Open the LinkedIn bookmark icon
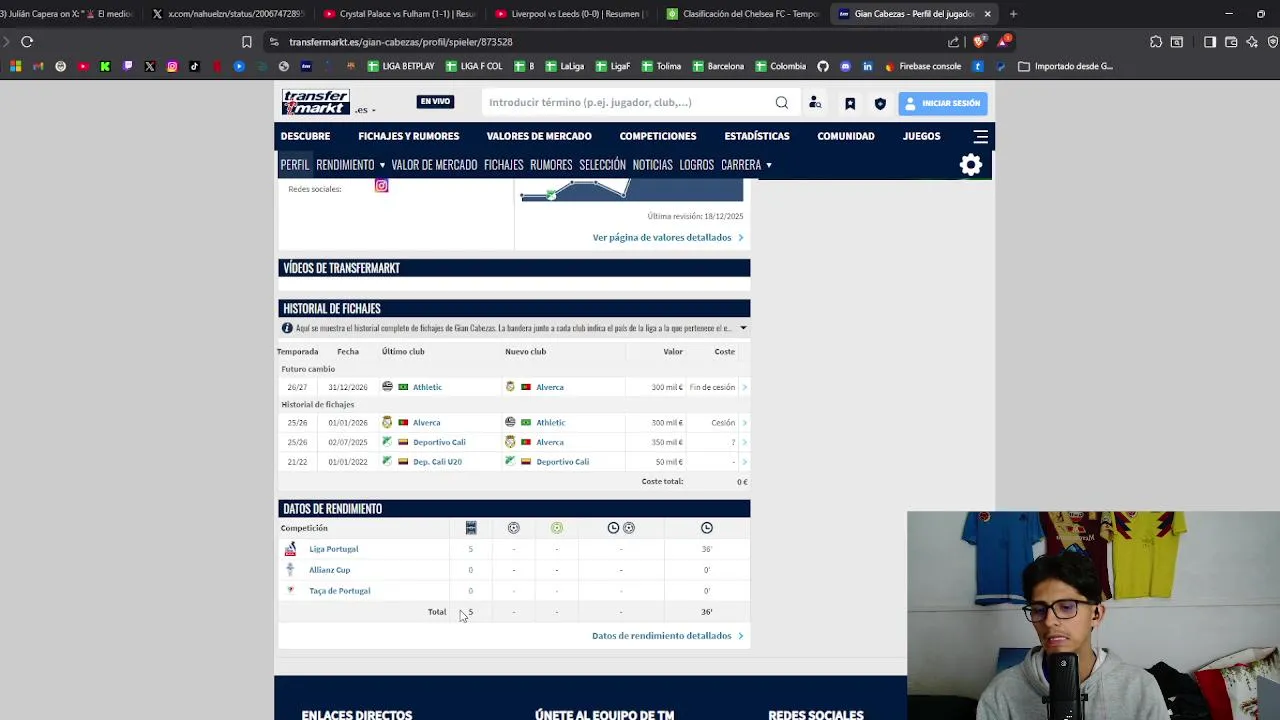 point(867,66)
